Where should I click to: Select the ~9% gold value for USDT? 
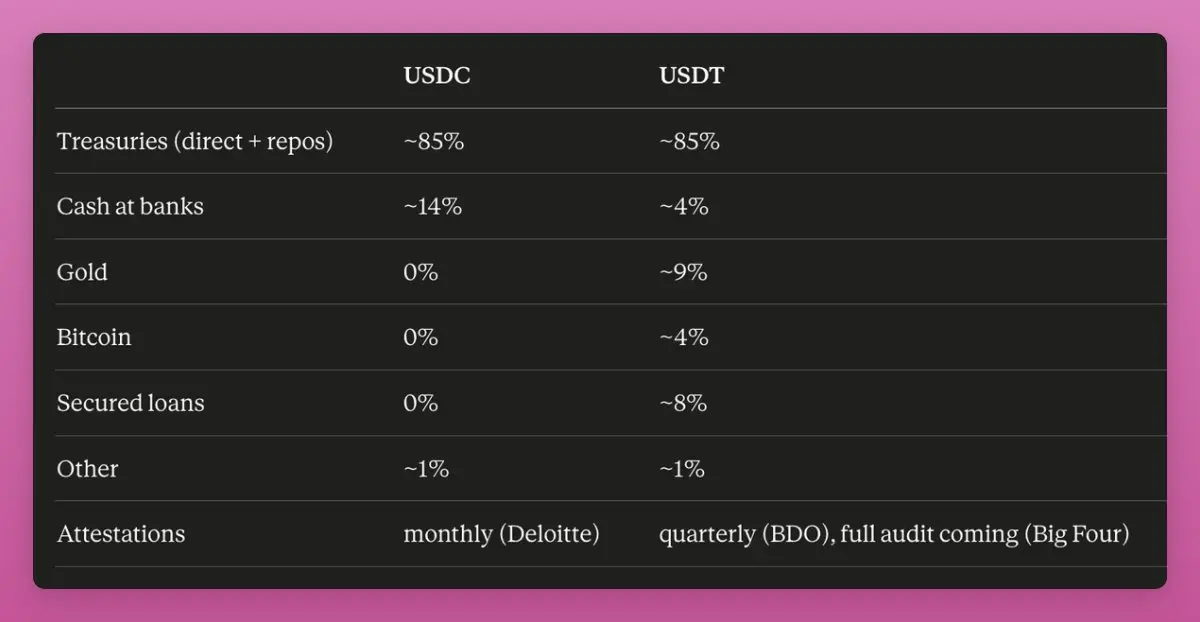click(684, 272)
